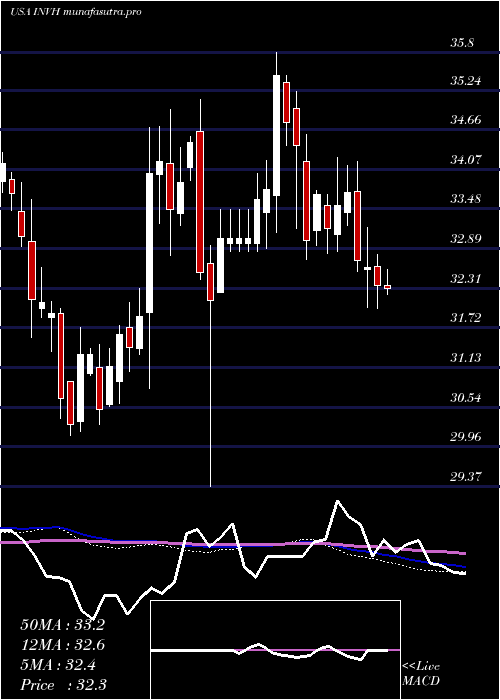Screen dimensions: 500x700
Task: Click the USA INVH munafasutra.pro title text
Action: (x=76, y=12)
